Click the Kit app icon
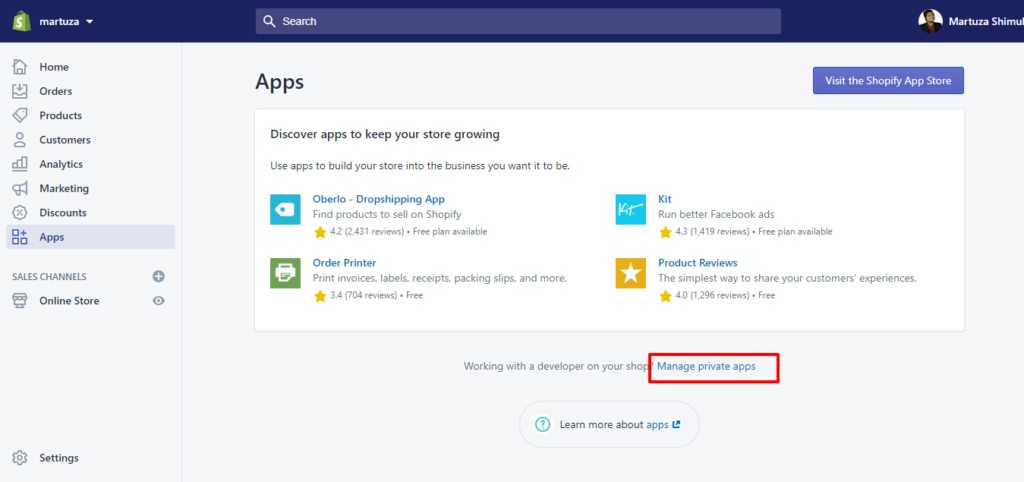 click(x=630, y=210)
